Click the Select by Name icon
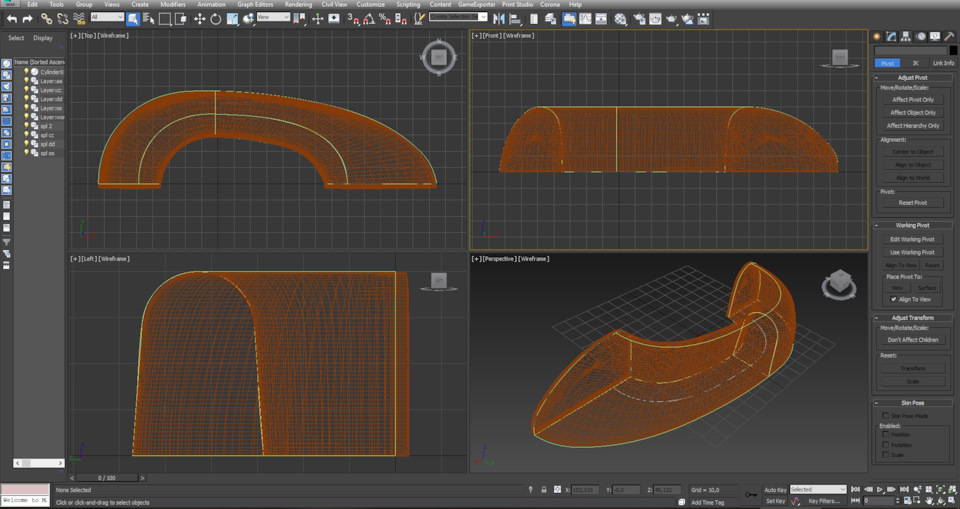Screen dimensions: 960x509 pos(148,18)
